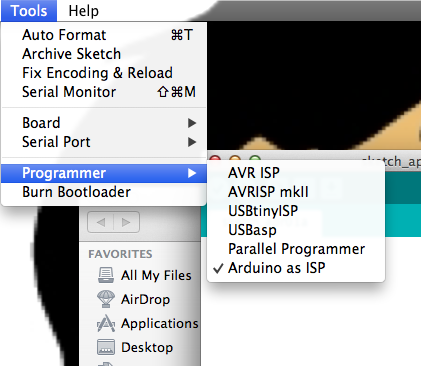Go back in Finder window
The image size is (421, 366).
click(x=101, y=222)
